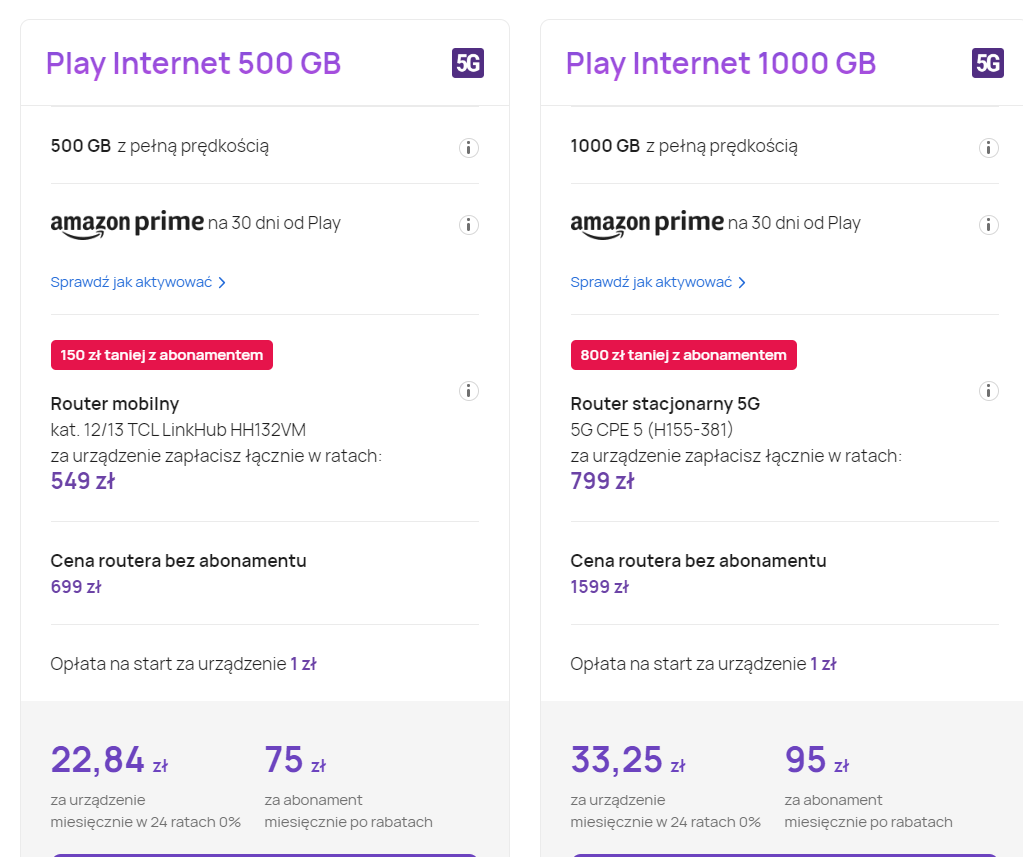Expand chevron after Sprawdź jak aktywować on left
This screenshot has width=1023, height=857.
tap(222, 283)
